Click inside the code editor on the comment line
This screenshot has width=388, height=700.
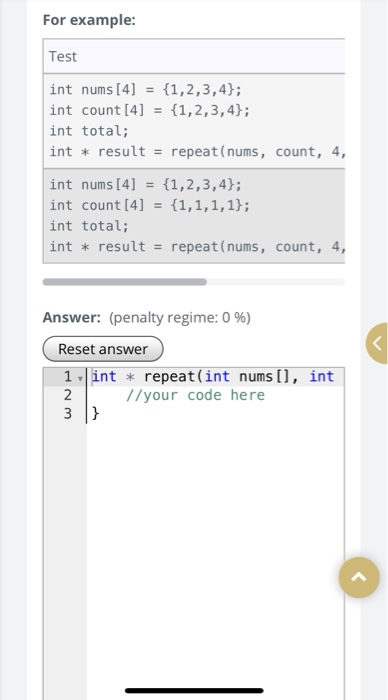coord(196,395)
